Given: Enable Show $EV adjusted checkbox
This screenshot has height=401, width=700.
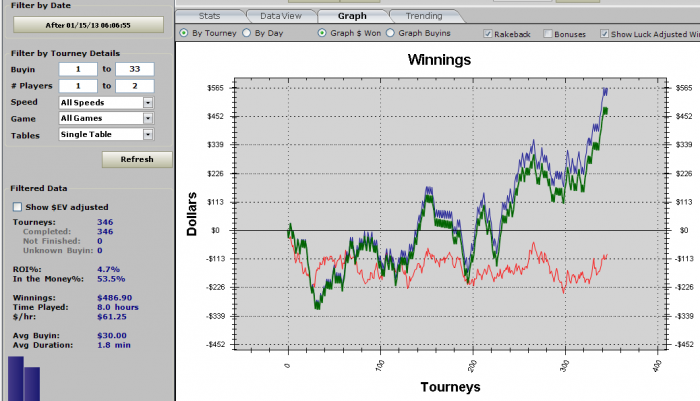Looking at the screenshot, I should (17, 207).
